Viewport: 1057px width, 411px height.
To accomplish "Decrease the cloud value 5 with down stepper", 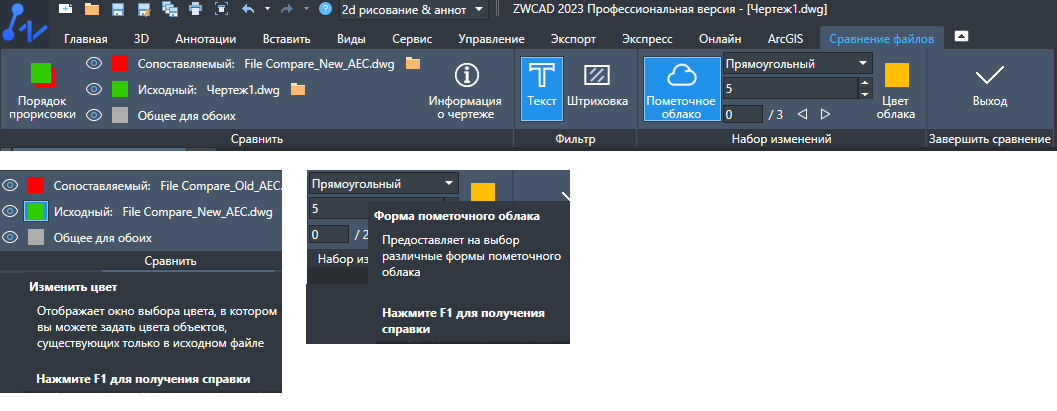I will coord(866,94).
